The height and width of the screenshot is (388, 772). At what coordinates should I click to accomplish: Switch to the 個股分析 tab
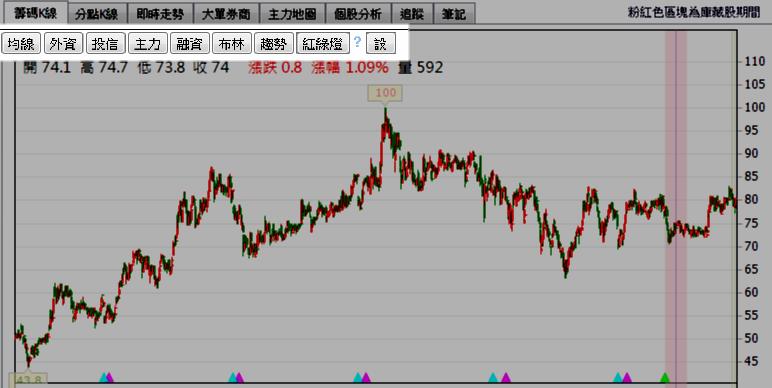pos(358,14)
